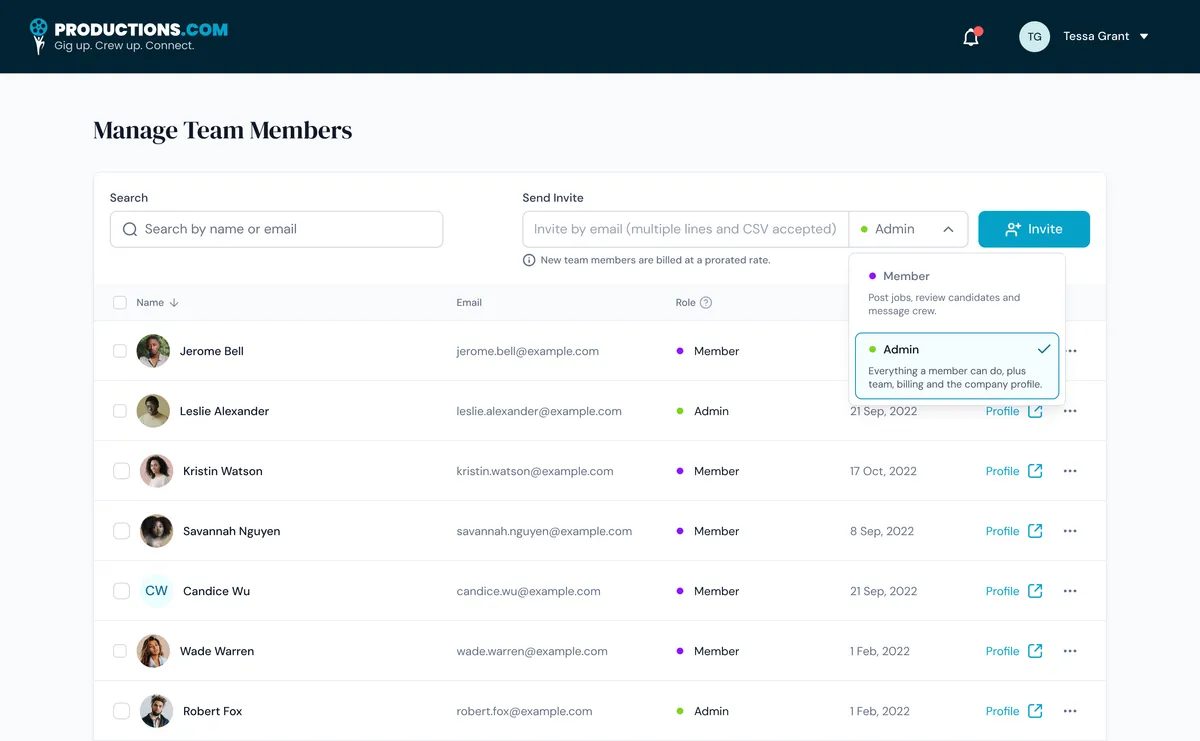Click Candice Wu's CW initials avatar
This screenshot has height=741, width=1200.
(156, 591)
